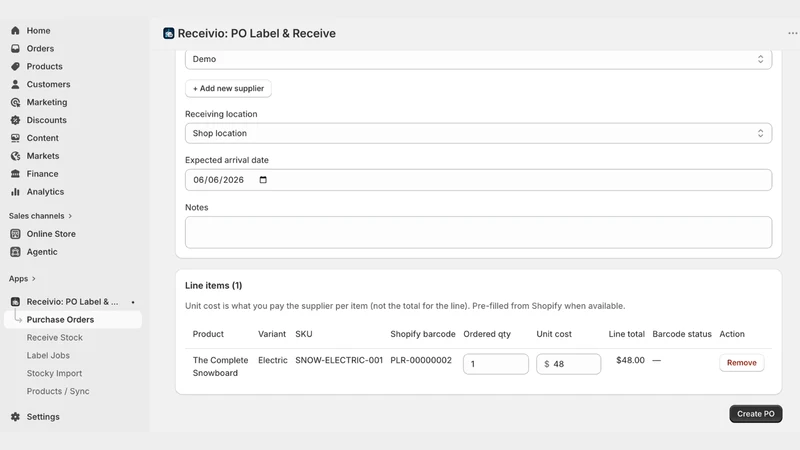
Task: Click the Electric variant cell
Action: point(272,360)
